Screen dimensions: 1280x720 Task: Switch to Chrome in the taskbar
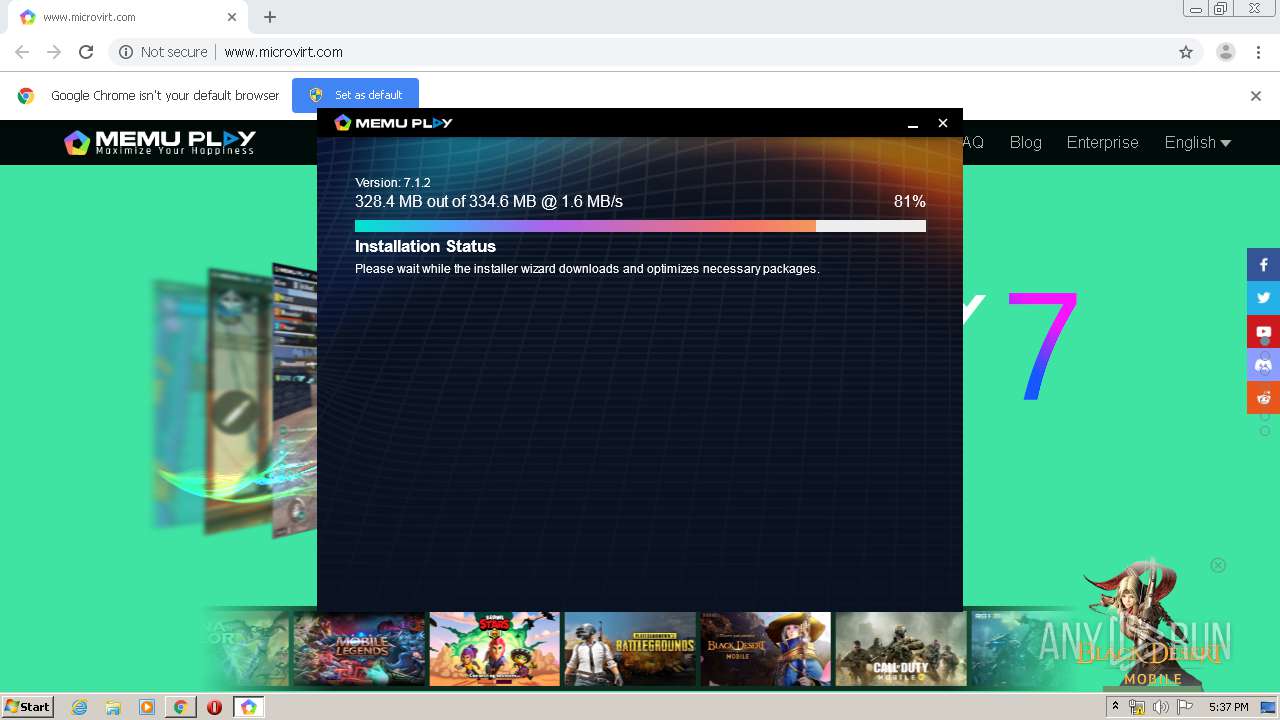coord(180,707)
